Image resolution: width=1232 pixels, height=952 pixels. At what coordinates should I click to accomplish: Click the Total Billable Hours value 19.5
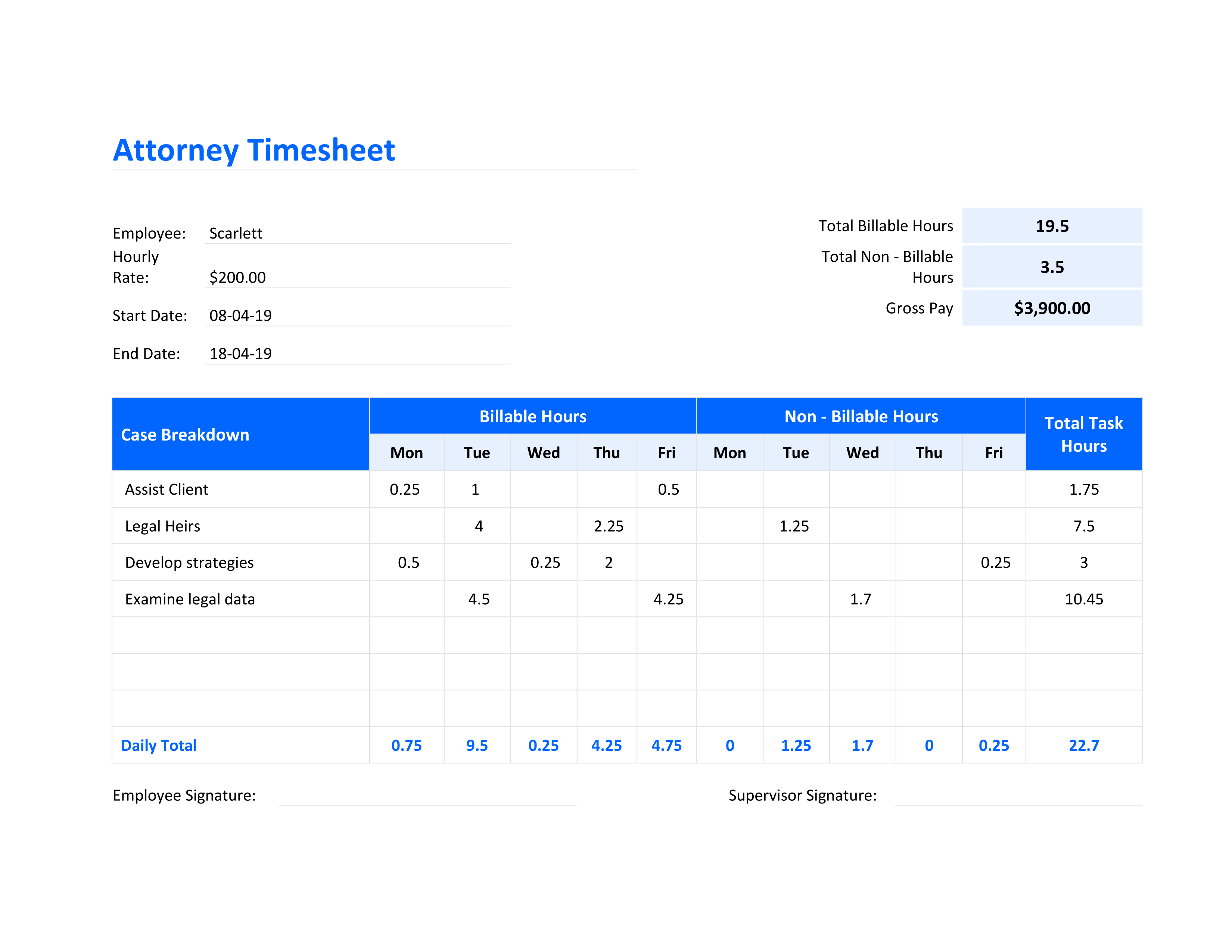1052,225
